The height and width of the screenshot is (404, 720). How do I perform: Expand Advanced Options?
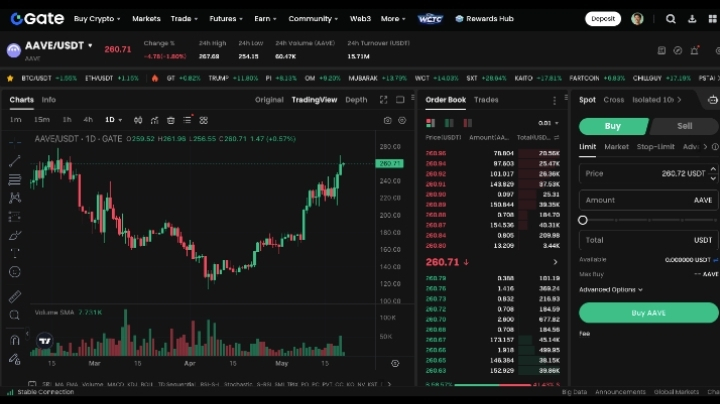[x=611, y=290]
